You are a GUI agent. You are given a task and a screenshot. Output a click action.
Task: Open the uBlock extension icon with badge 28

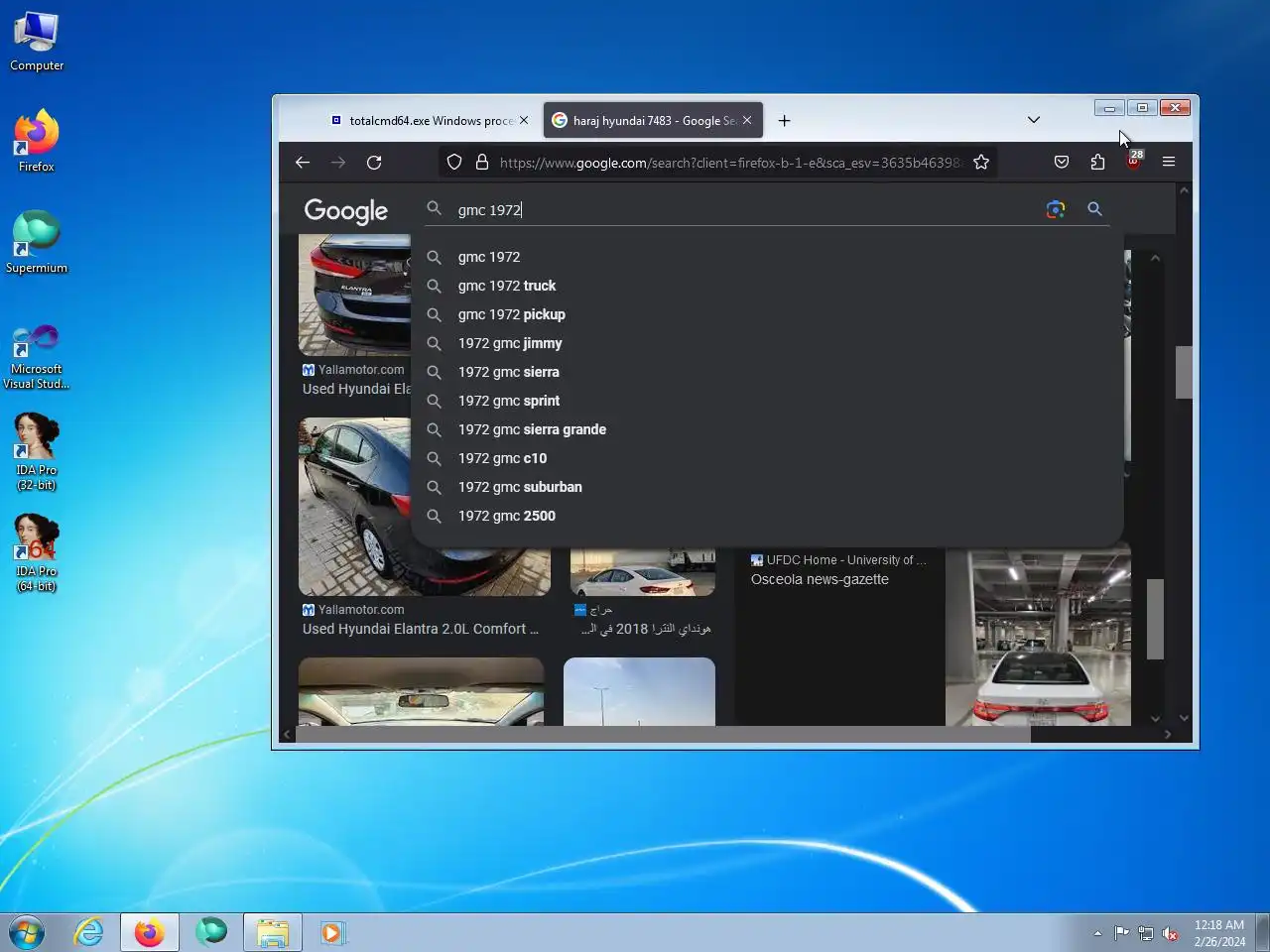1133,161
